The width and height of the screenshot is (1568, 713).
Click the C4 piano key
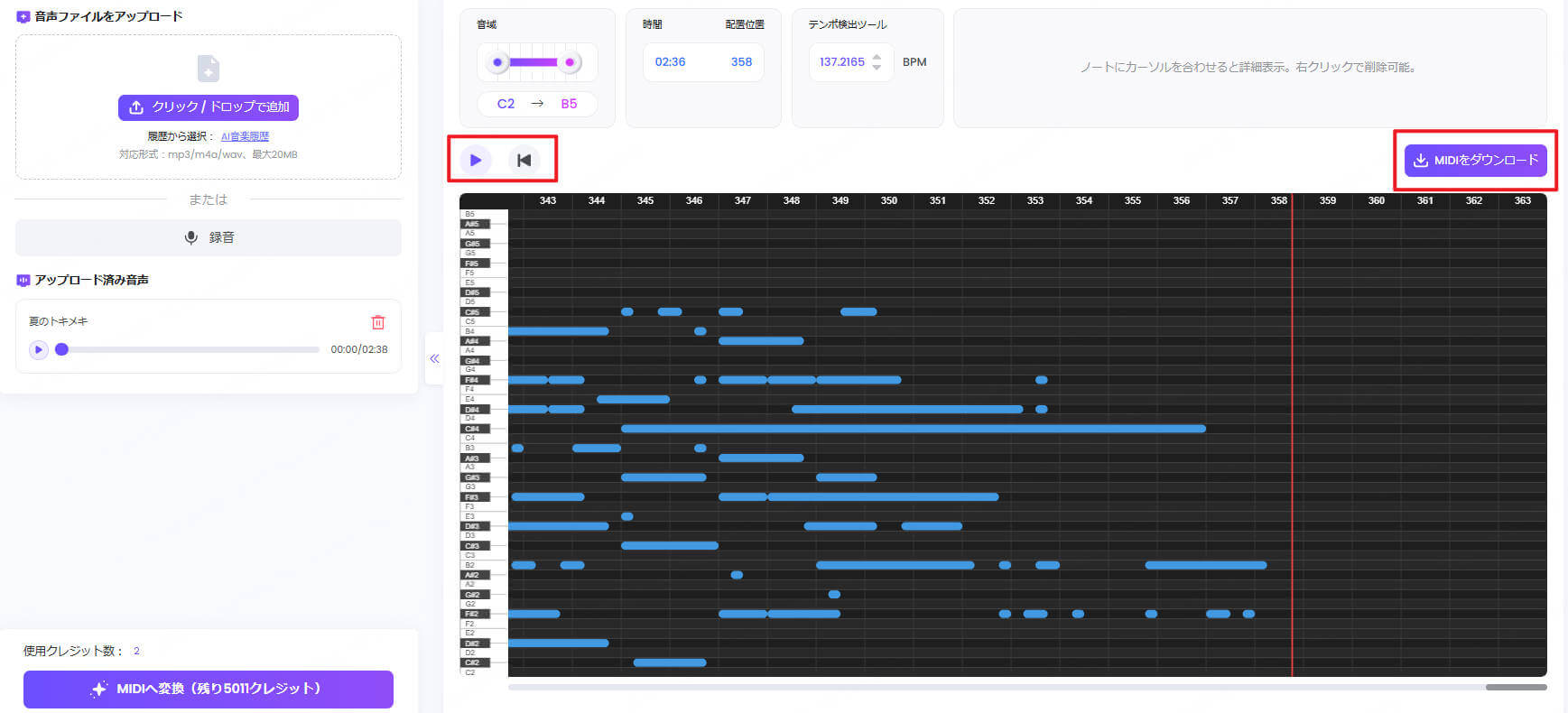click(483, 439)
